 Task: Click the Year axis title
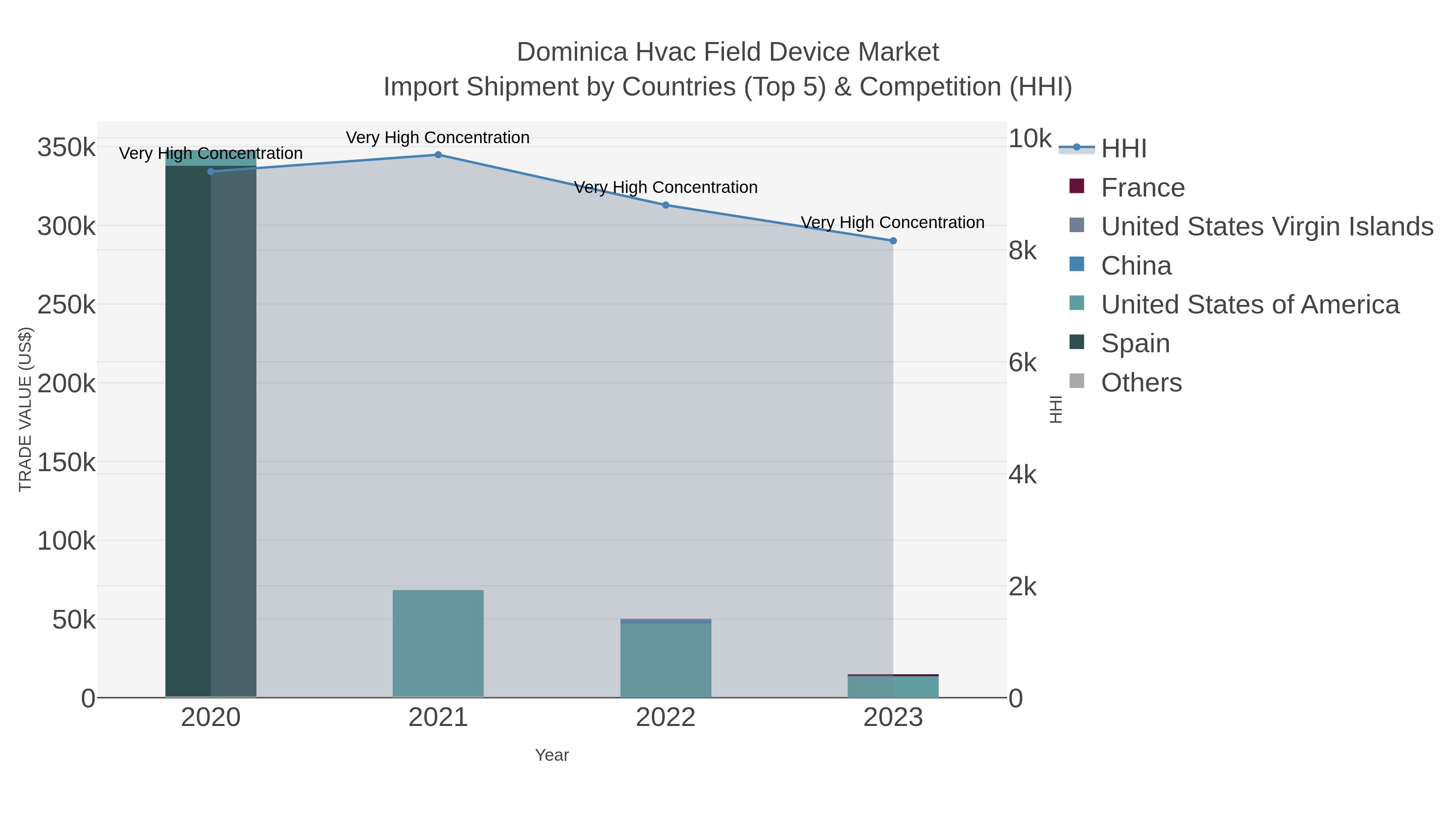point(552,755)
